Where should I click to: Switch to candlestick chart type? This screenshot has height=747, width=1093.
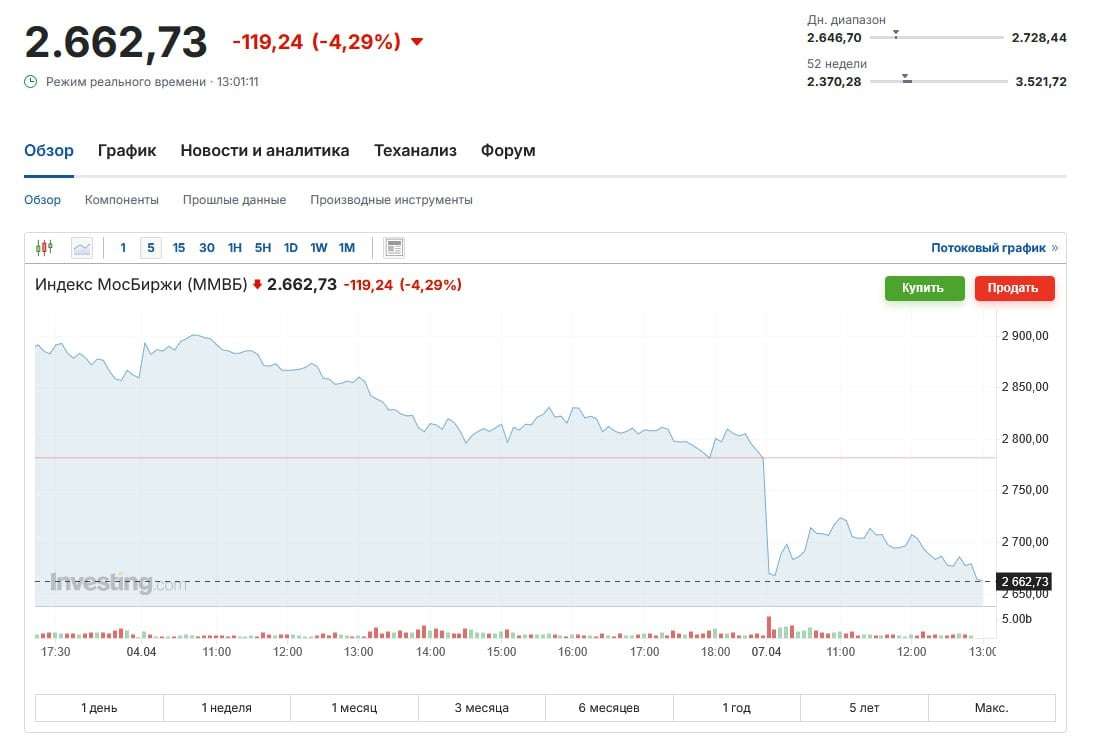pos(44,248)
